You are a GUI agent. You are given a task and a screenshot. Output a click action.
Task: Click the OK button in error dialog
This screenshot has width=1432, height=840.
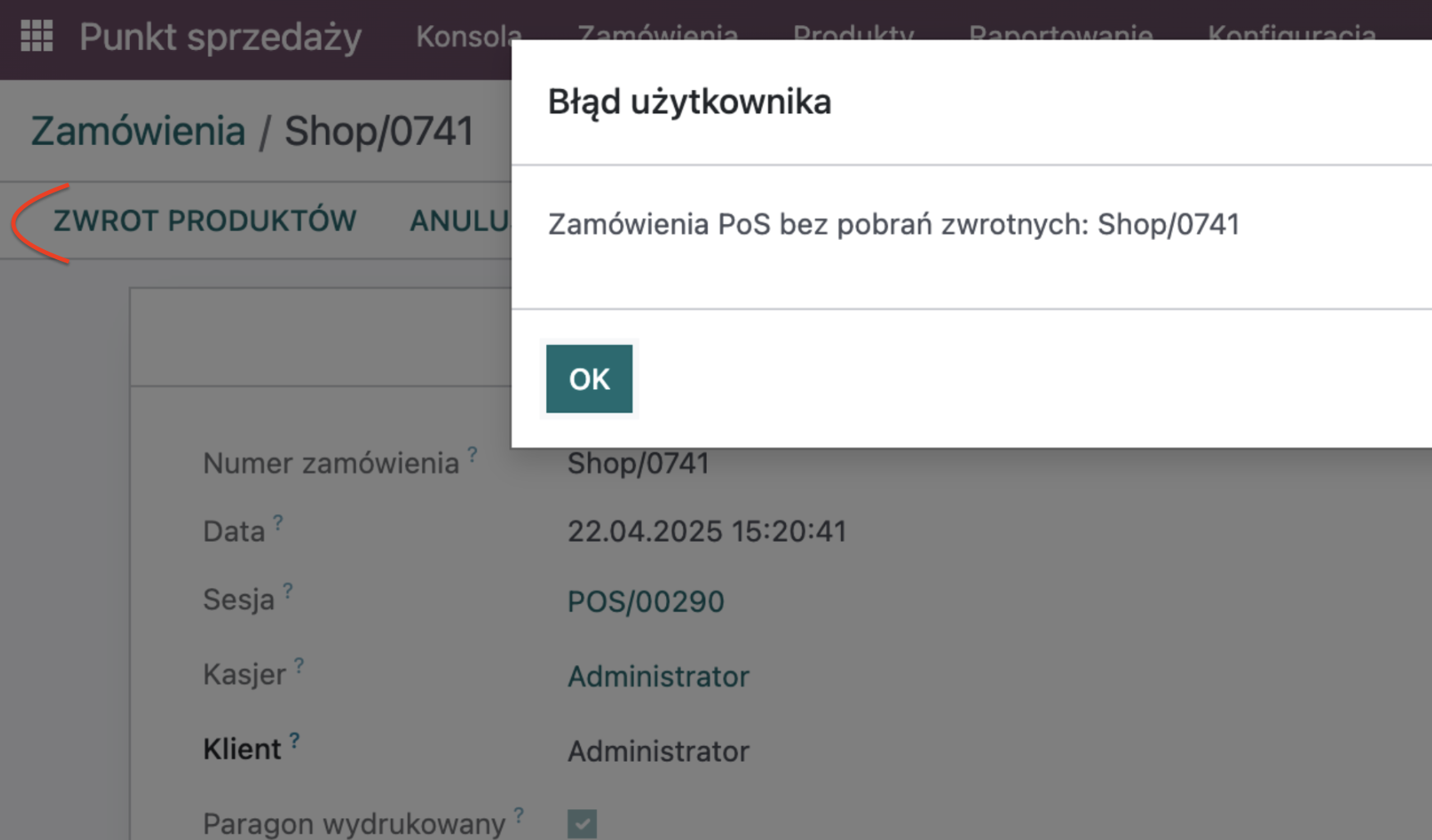click(589, 379)
